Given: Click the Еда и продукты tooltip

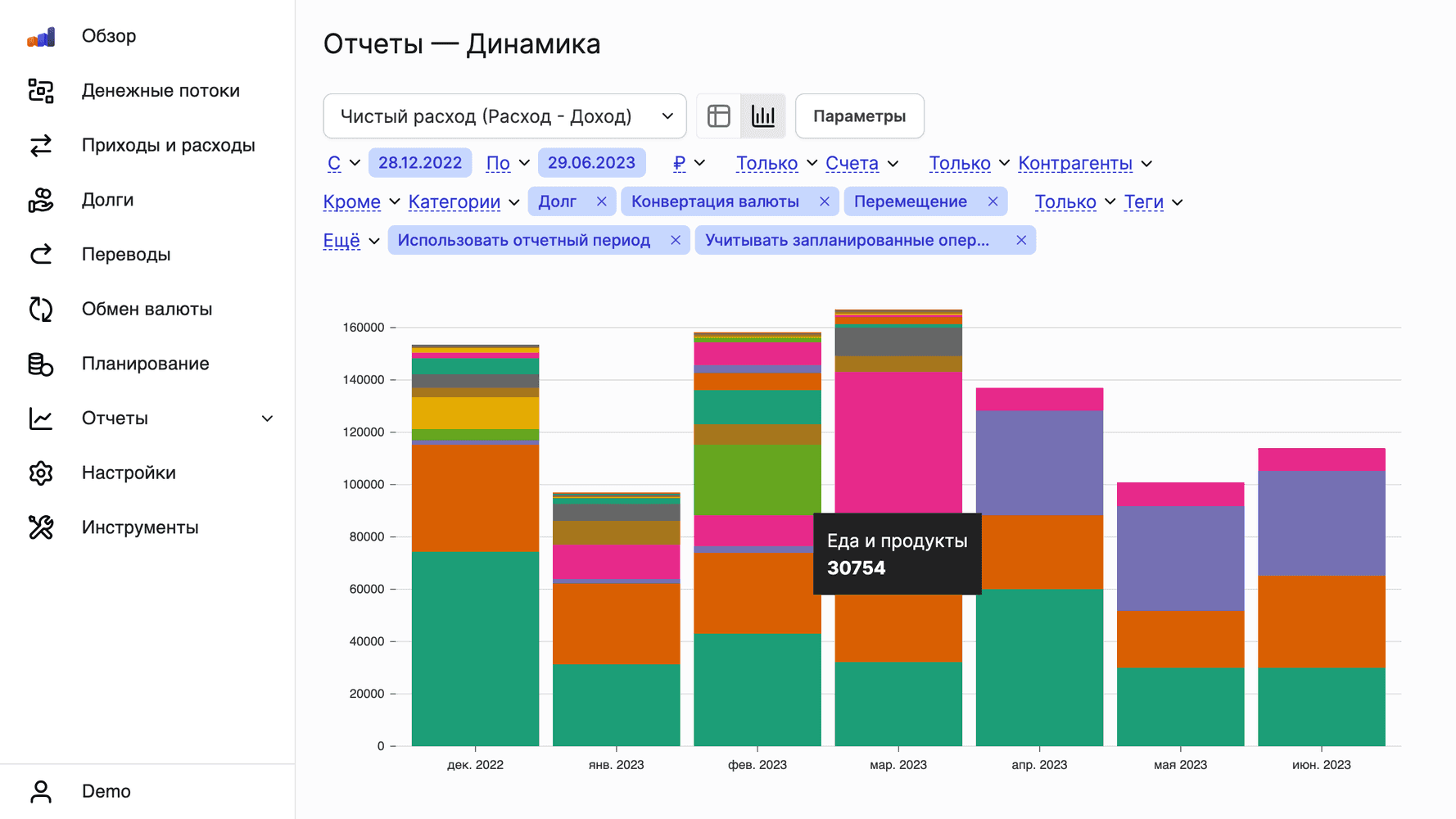Looking at the screenshot, I should tap(898, 554).
